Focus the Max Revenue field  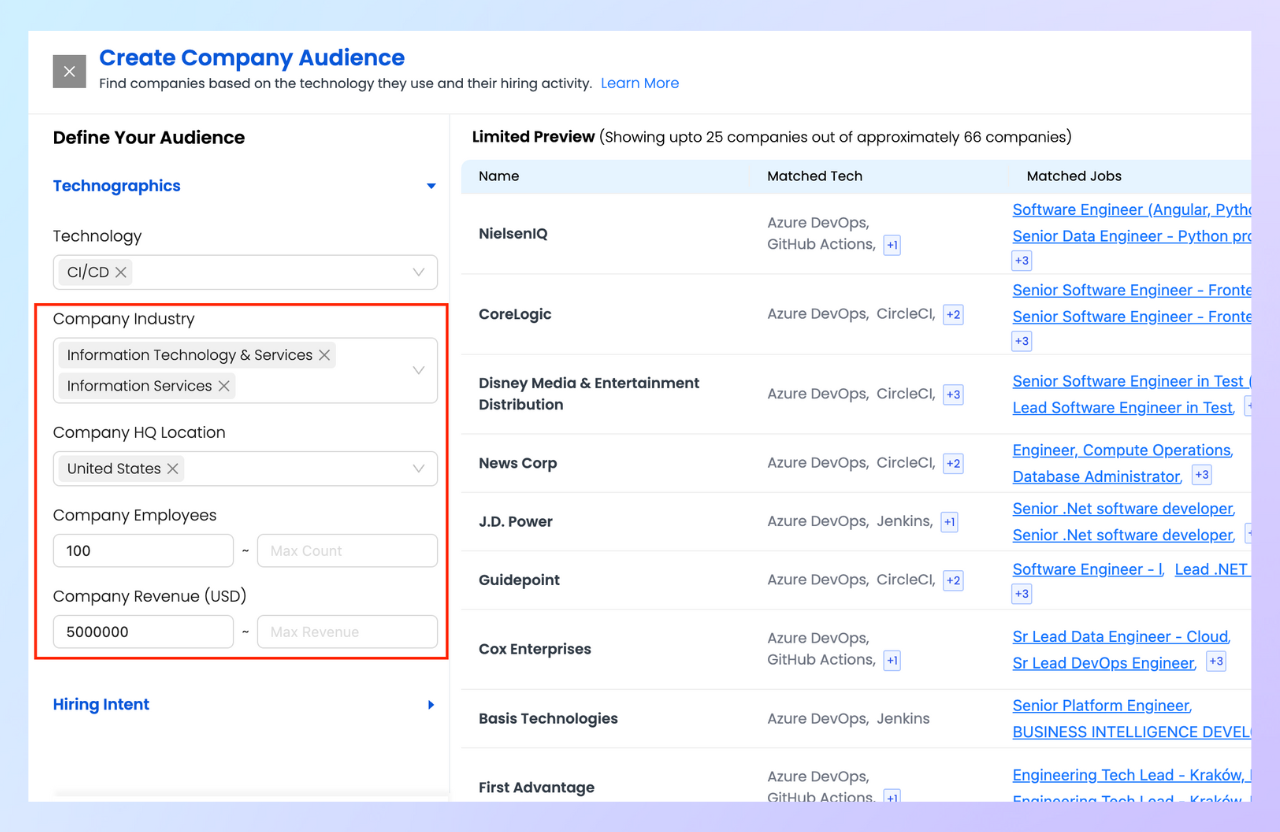(x=347, y=632)
